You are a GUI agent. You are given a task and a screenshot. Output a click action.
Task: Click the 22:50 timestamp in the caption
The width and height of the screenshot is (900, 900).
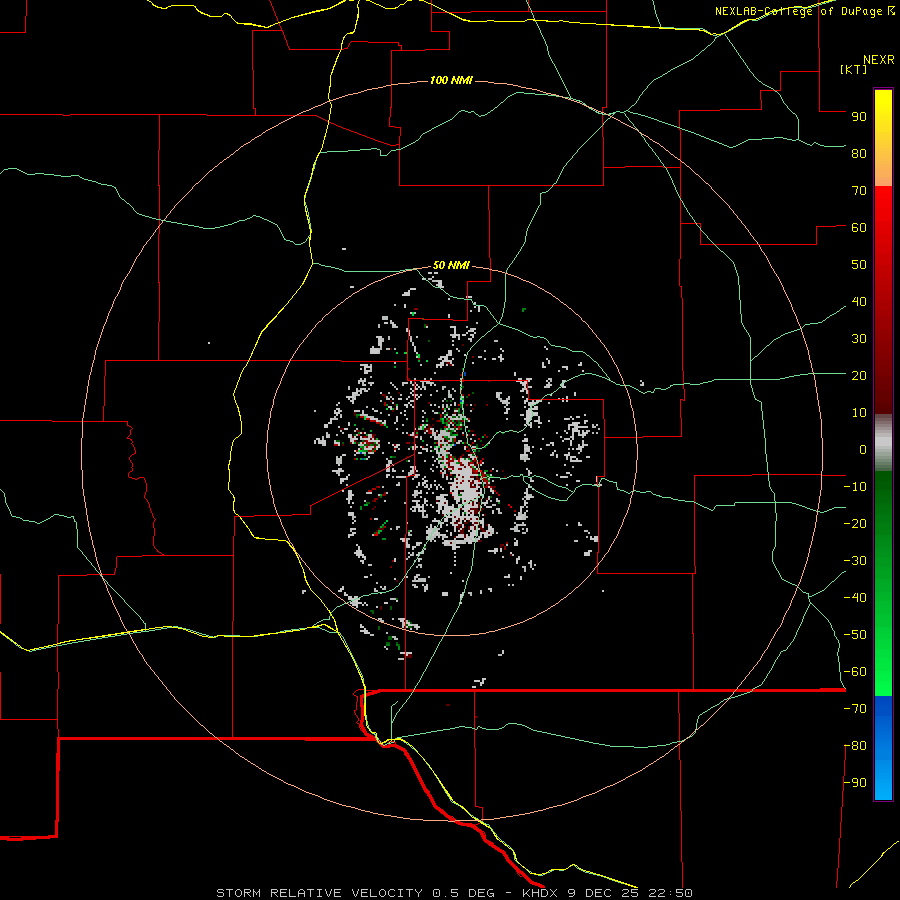point(670,893)
